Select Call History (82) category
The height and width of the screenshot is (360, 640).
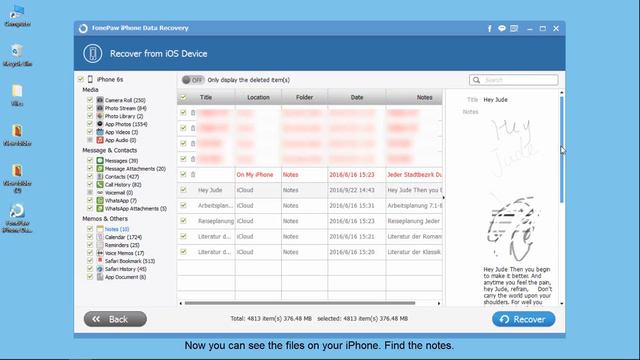click(123, 184)
